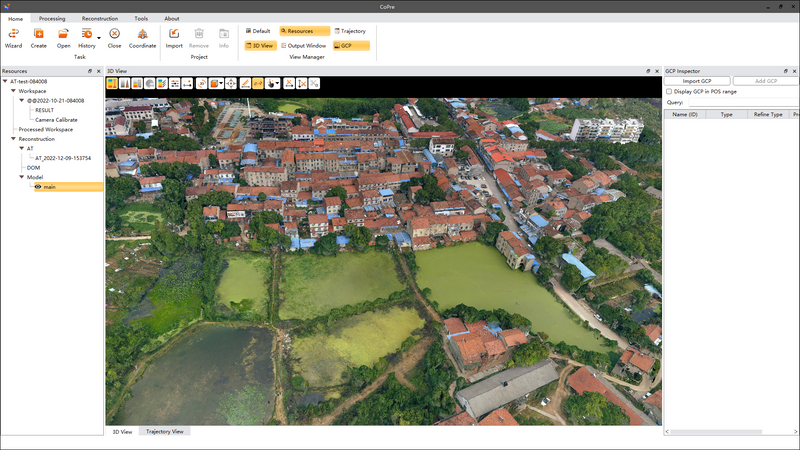
Task: Switch to the Processing ribbon tab
Action: coord(52,19)
